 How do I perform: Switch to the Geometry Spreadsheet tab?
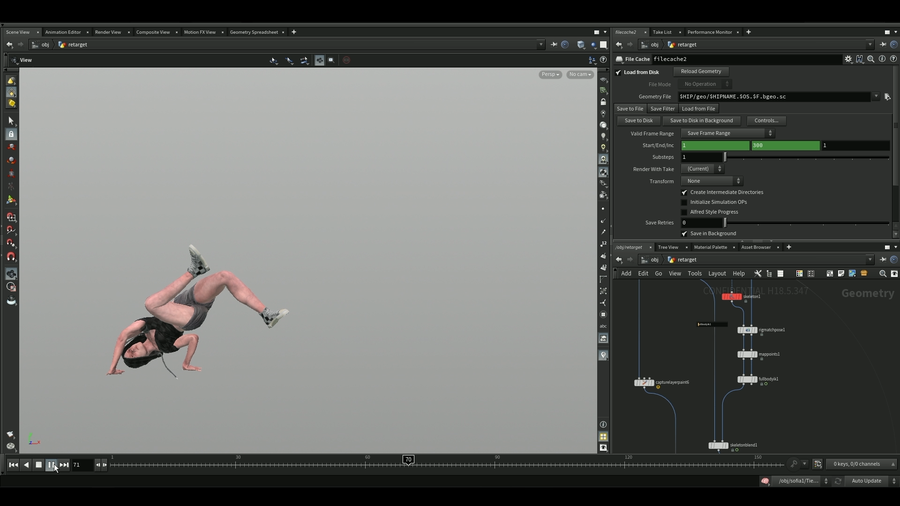coord(254,32)
